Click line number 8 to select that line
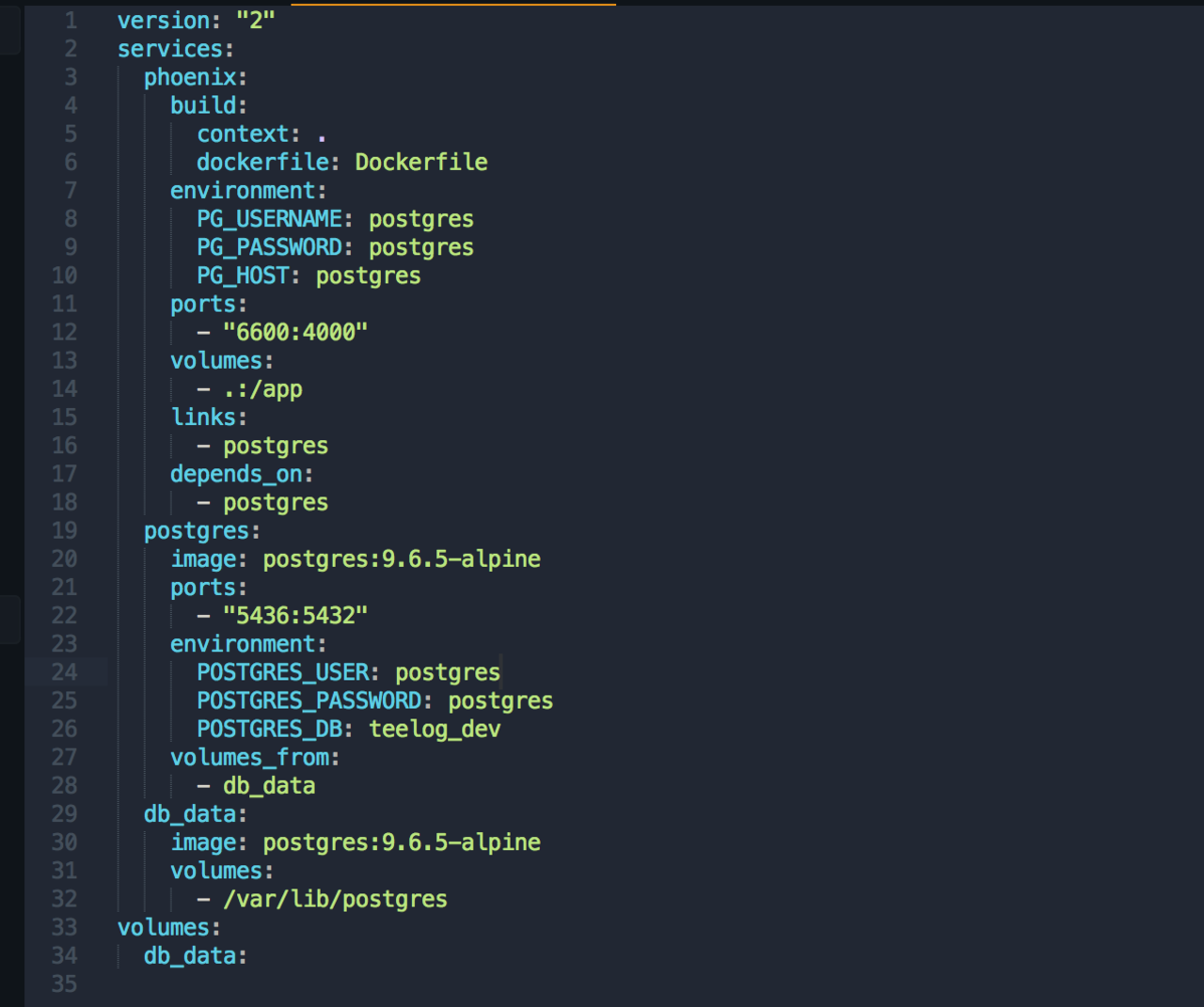The image size is (1204, 1007). pos(69,218)
